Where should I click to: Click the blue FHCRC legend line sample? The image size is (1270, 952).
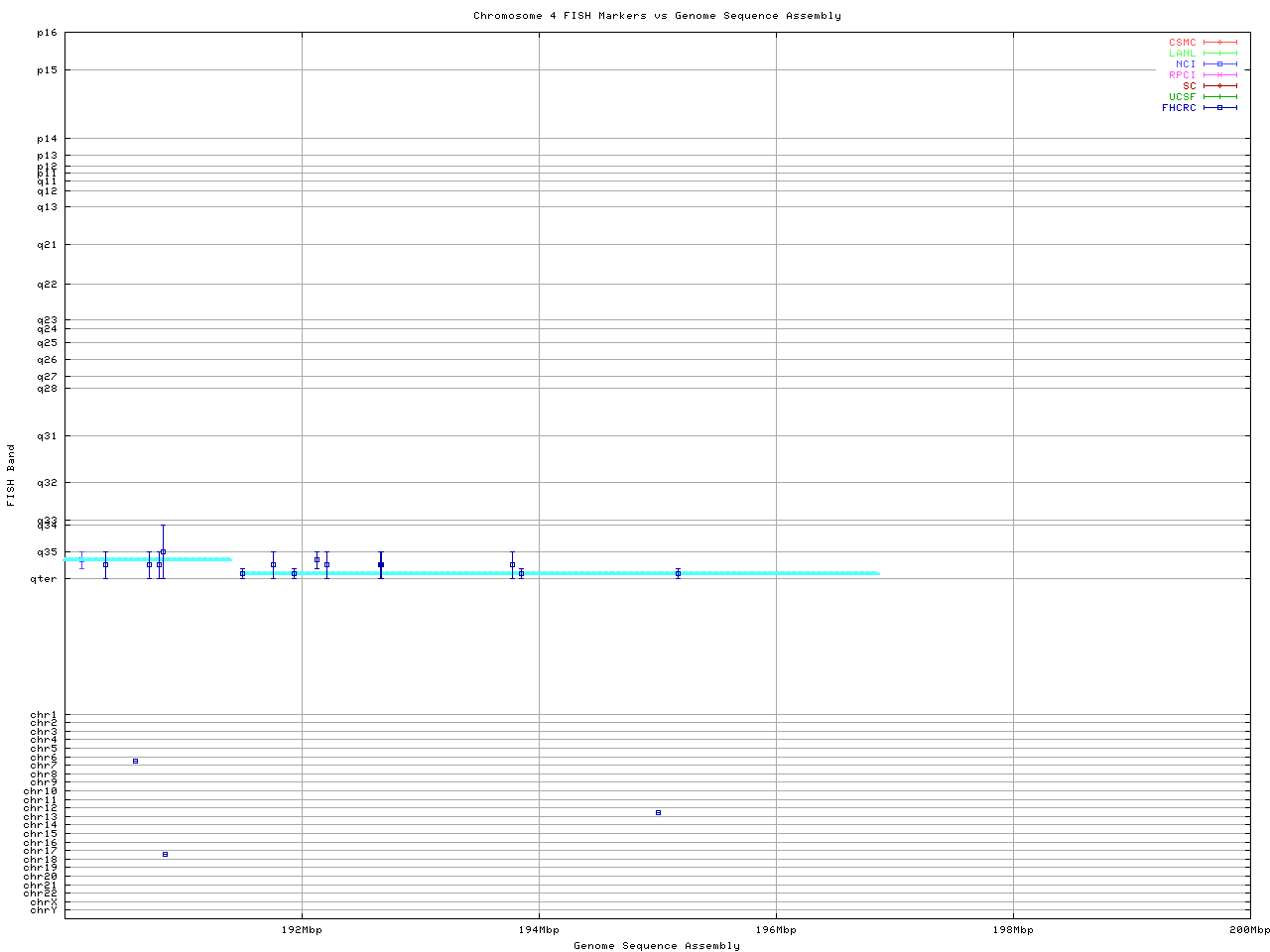tap(1220, 108)
